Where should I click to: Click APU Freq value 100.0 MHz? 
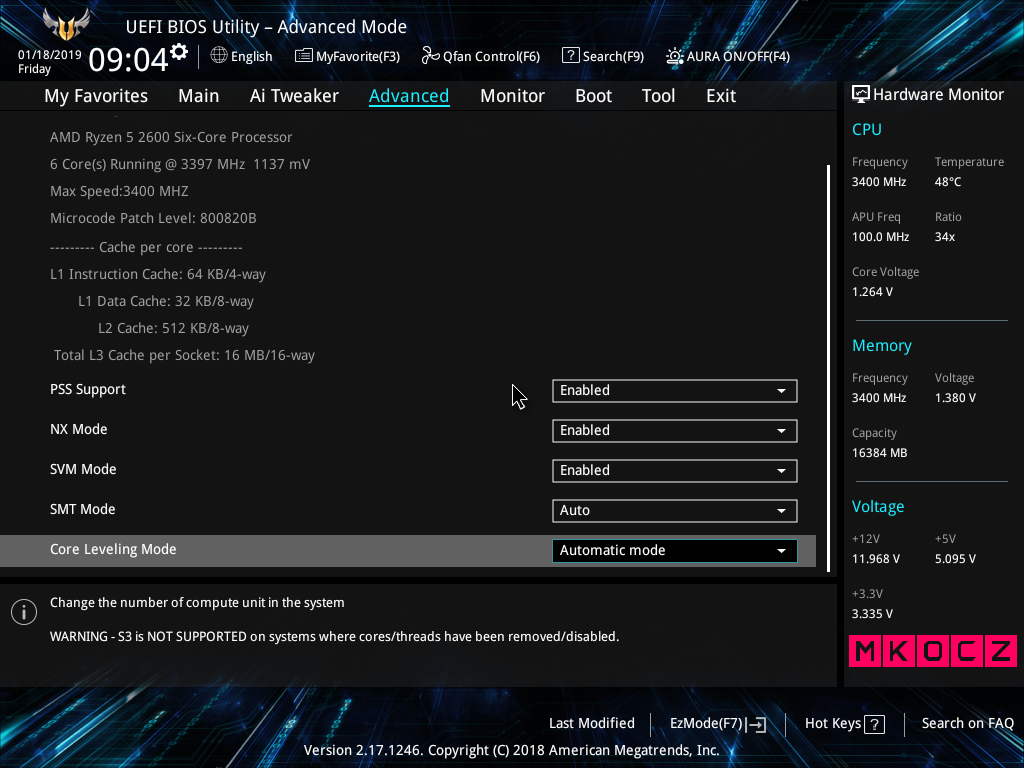(880, 237)
